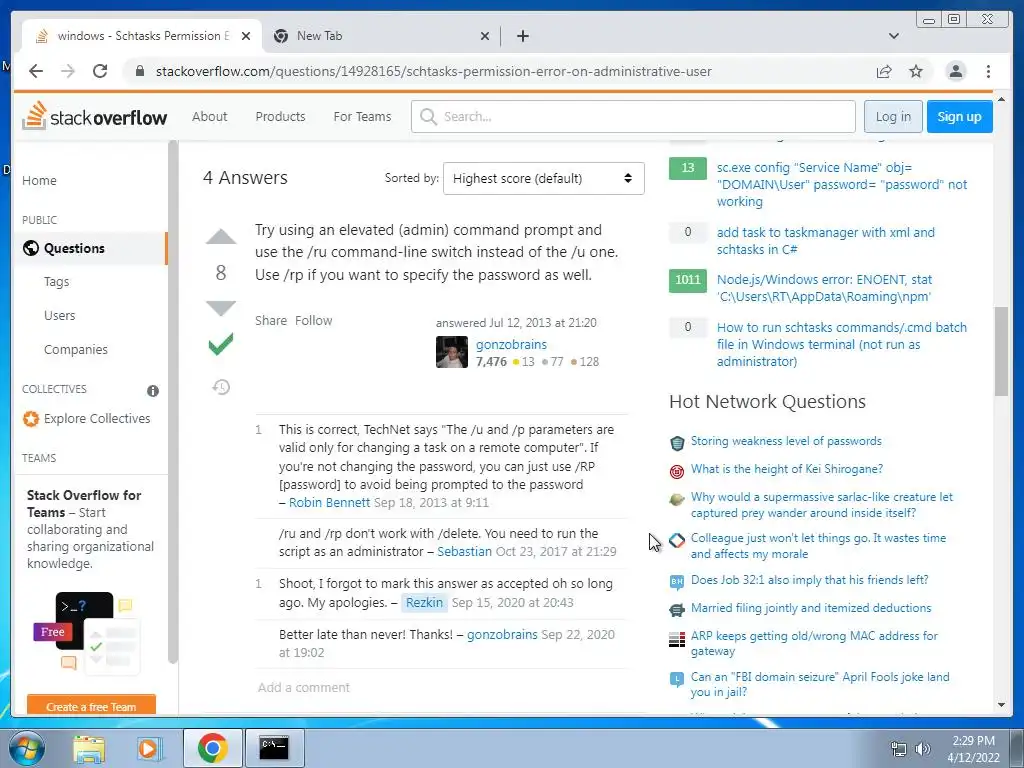Open Sebastian's profile link
The height and width of the screenshot is (768, 1024).
[x=464, y=551]
